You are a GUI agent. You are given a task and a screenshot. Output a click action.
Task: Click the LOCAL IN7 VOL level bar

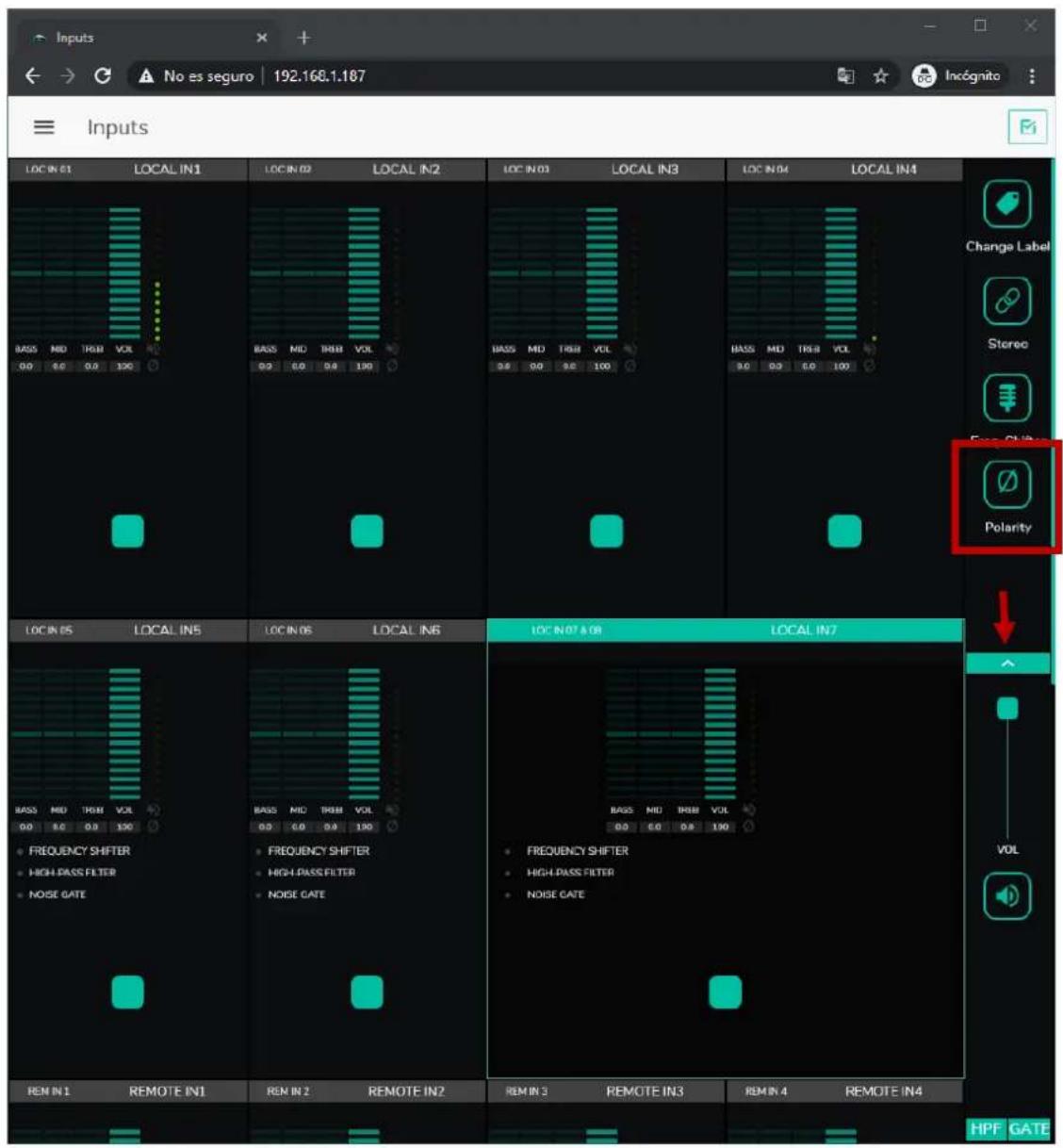(x=720, y=734)
